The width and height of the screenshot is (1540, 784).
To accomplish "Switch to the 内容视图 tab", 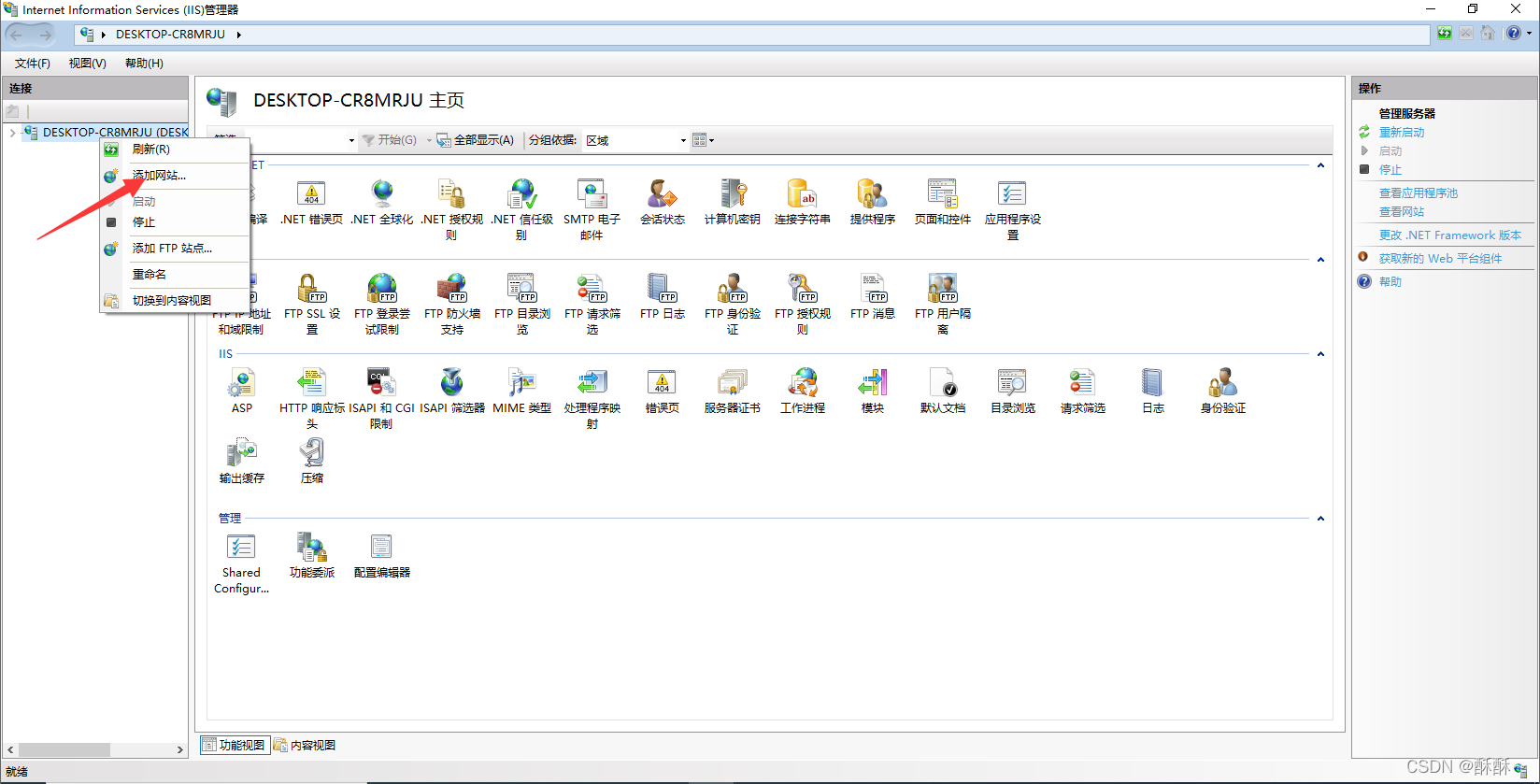I will pyautogui.click(x=305, y=746).
